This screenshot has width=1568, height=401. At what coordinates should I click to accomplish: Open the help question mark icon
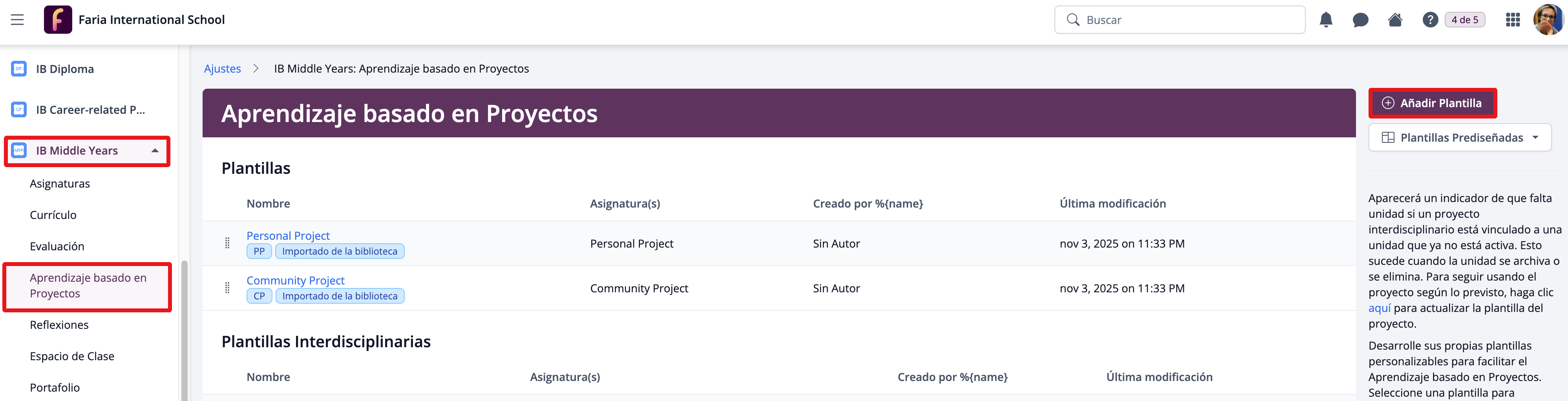pos(1430,20)
